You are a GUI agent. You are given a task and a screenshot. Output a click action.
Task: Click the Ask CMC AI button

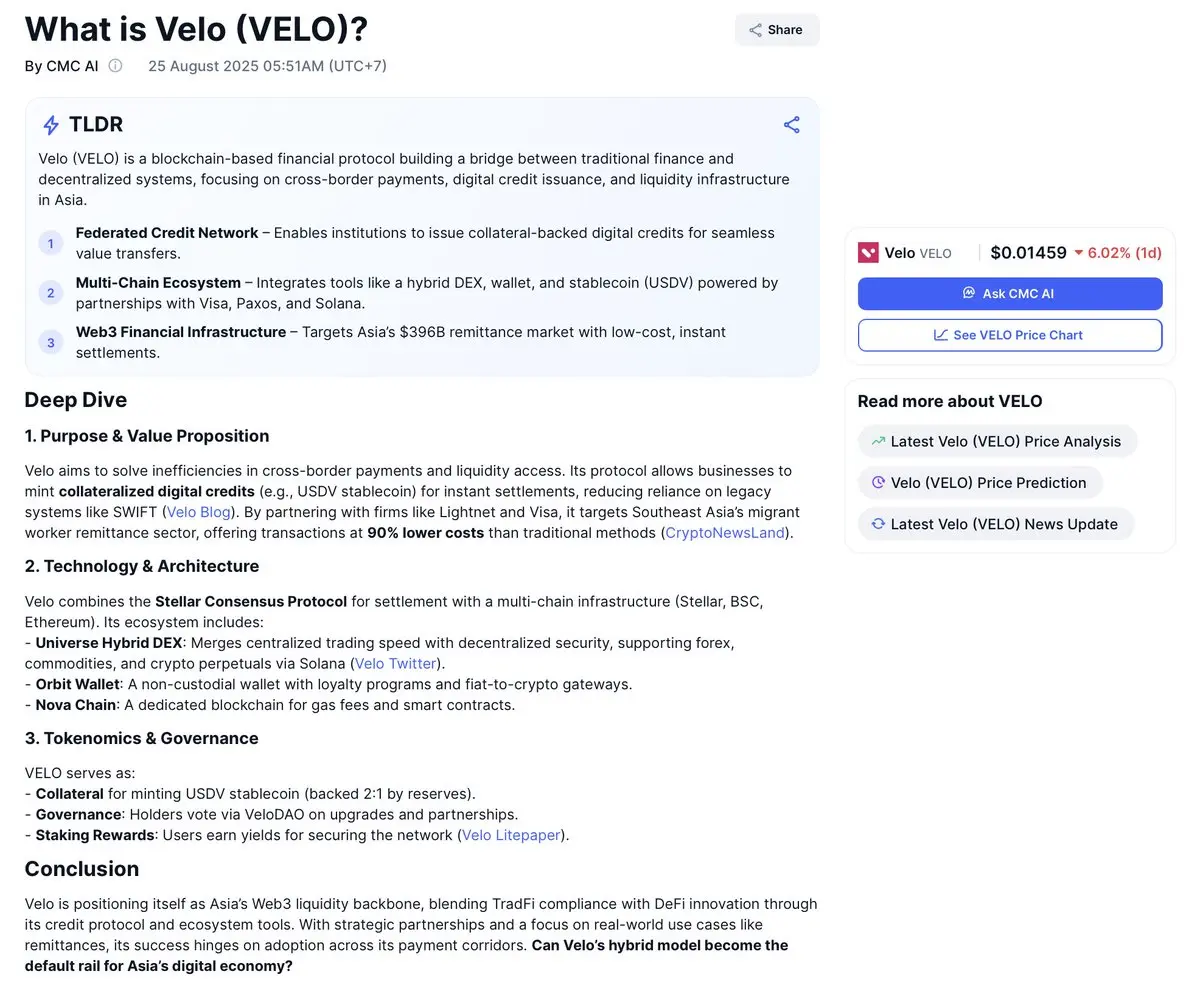point(1010,294)
